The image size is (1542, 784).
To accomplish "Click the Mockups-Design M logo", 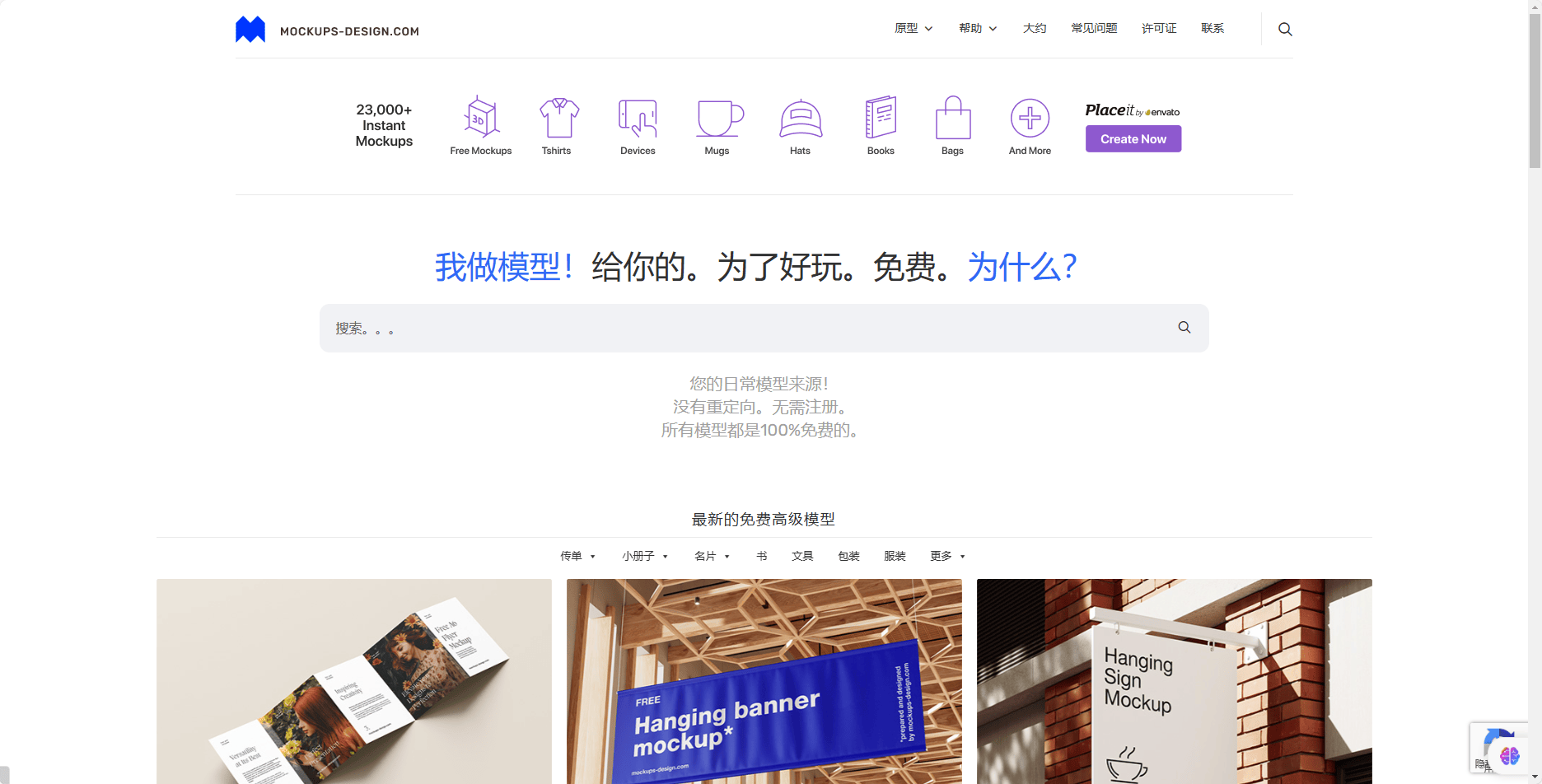I will tap(250, 28).
